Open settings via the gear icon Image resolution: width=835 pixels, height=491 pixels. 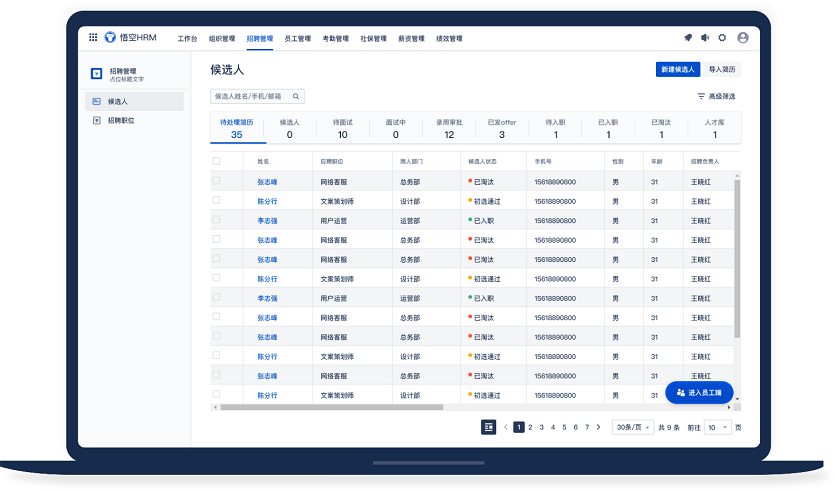tap(723, 38)
